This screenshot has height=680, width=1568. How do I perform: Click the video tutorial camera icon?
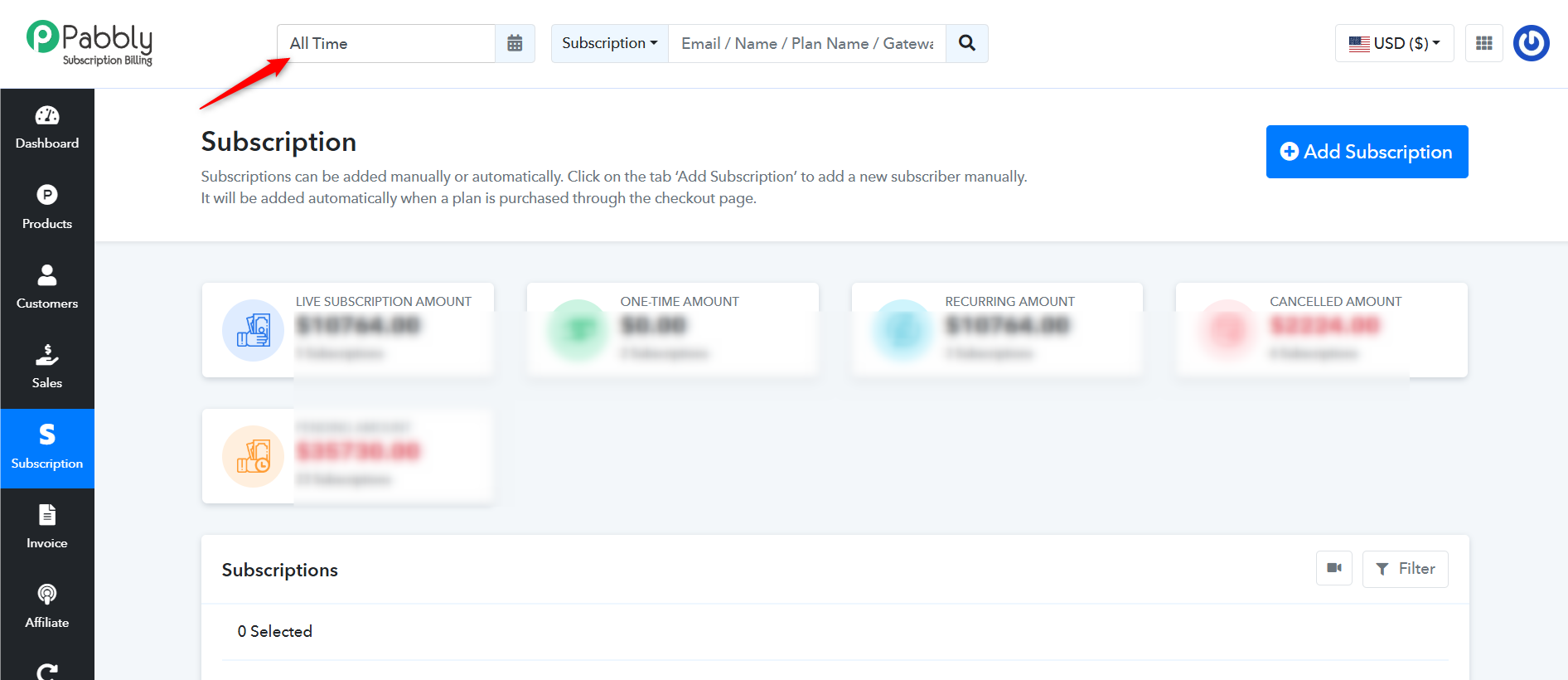(1334, 568)
